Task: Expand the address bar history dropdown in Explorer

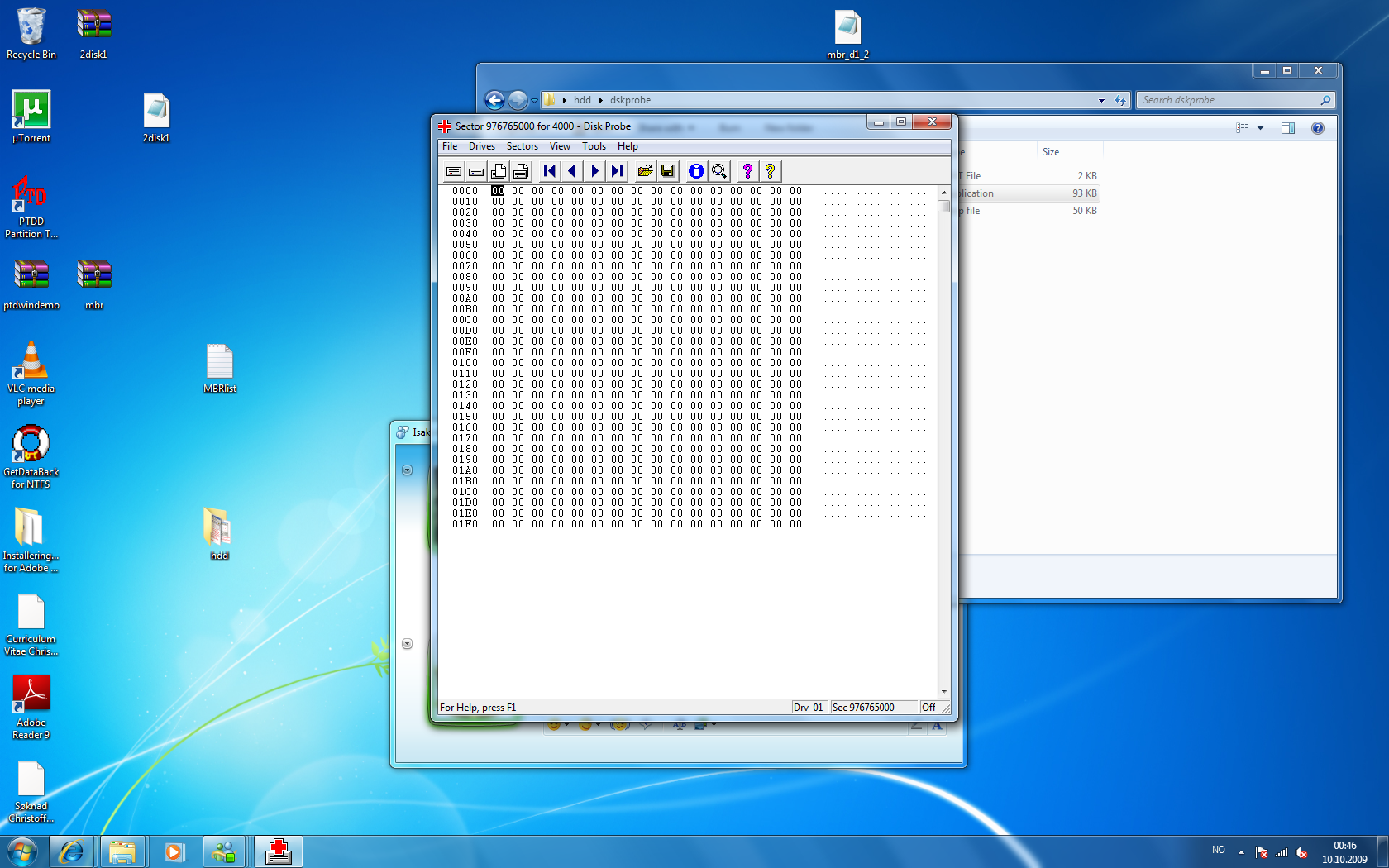Action: click(x=1101, y=100)
